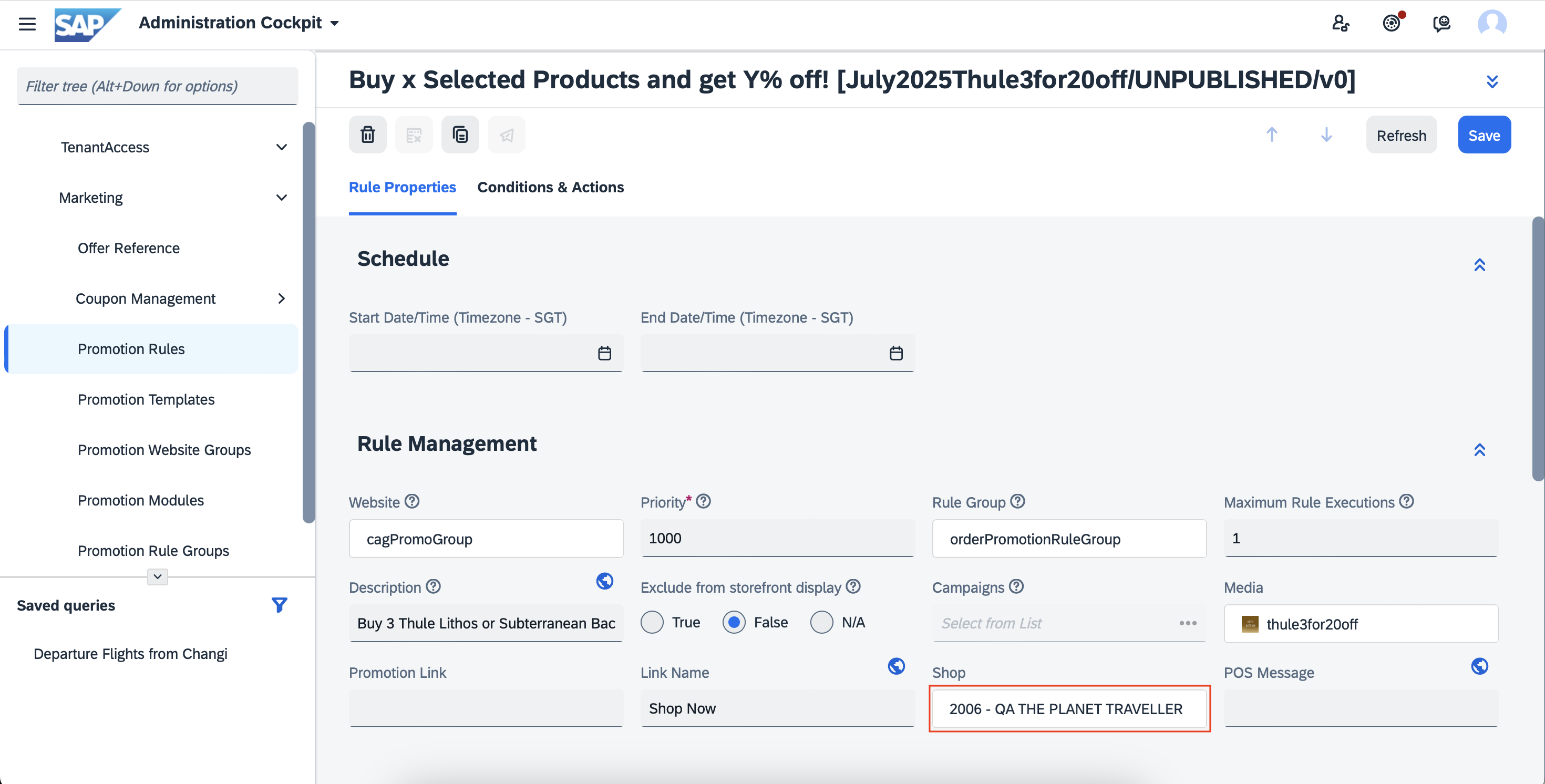
Task: Click the tree panel collapse chevron above Saved queries
Action: click(x=158, y=576)
